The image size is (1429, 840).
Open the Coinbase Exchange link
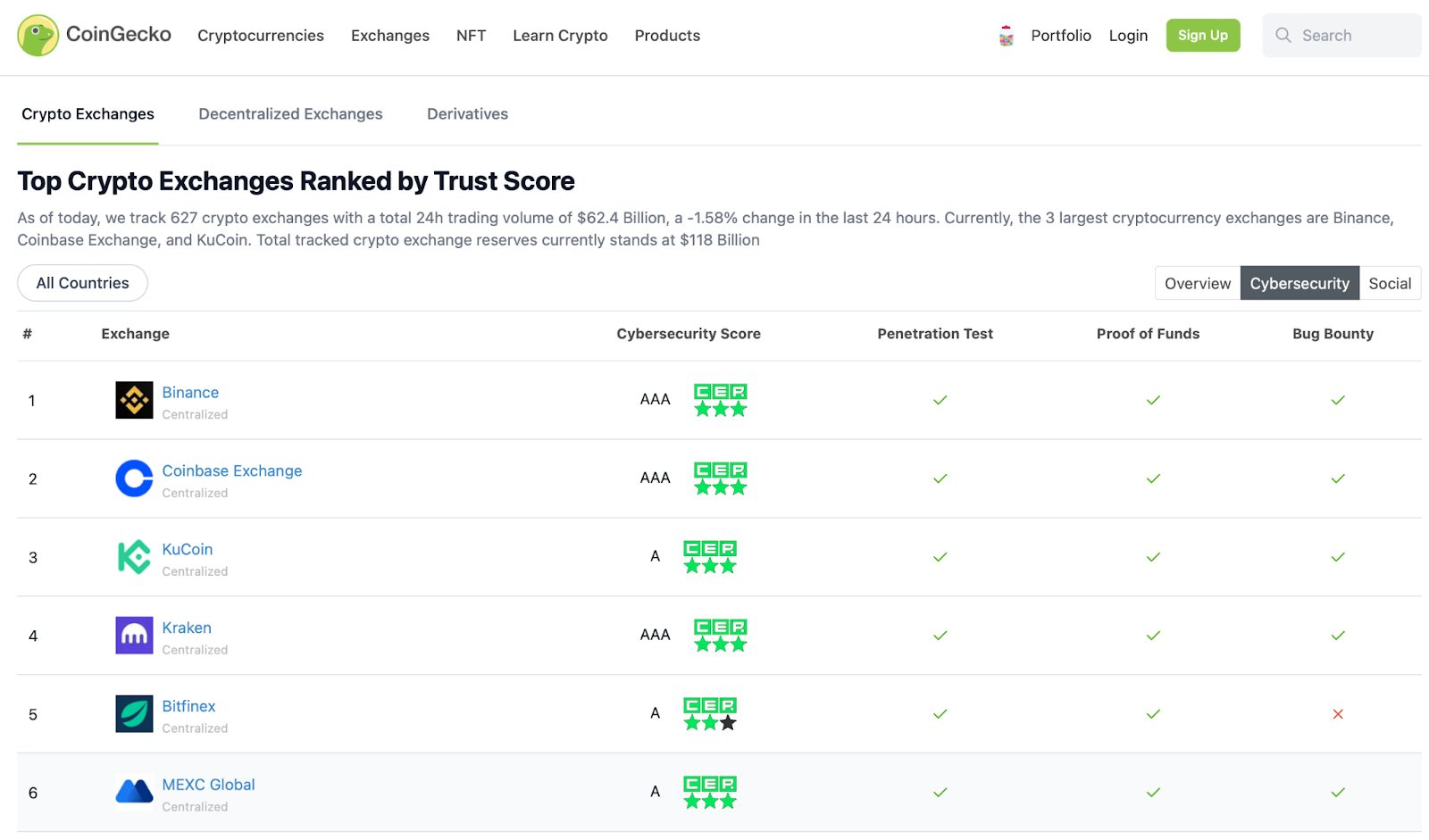(x=232, y=471)
